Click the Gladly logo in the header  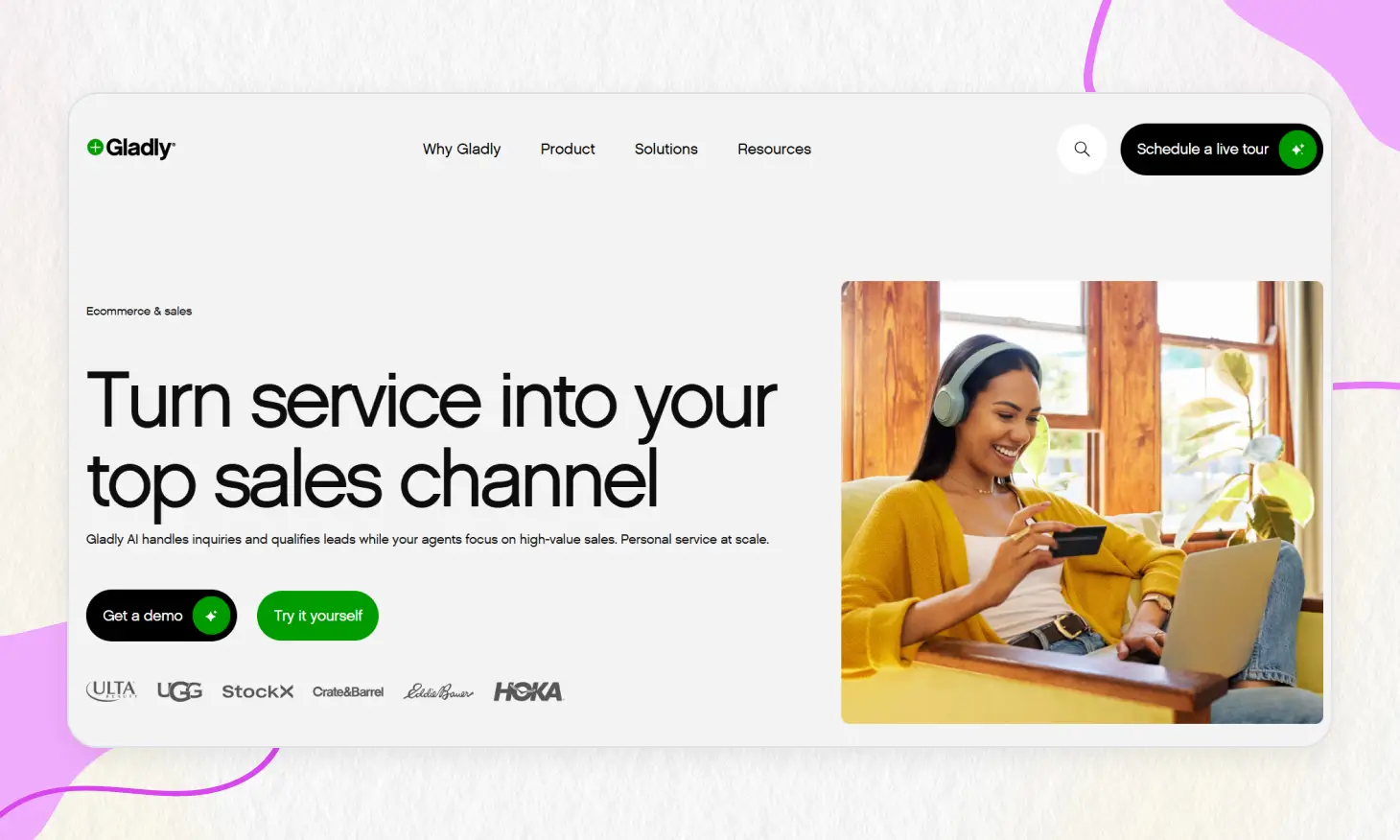pyautogui.click(x=130, y=148)
